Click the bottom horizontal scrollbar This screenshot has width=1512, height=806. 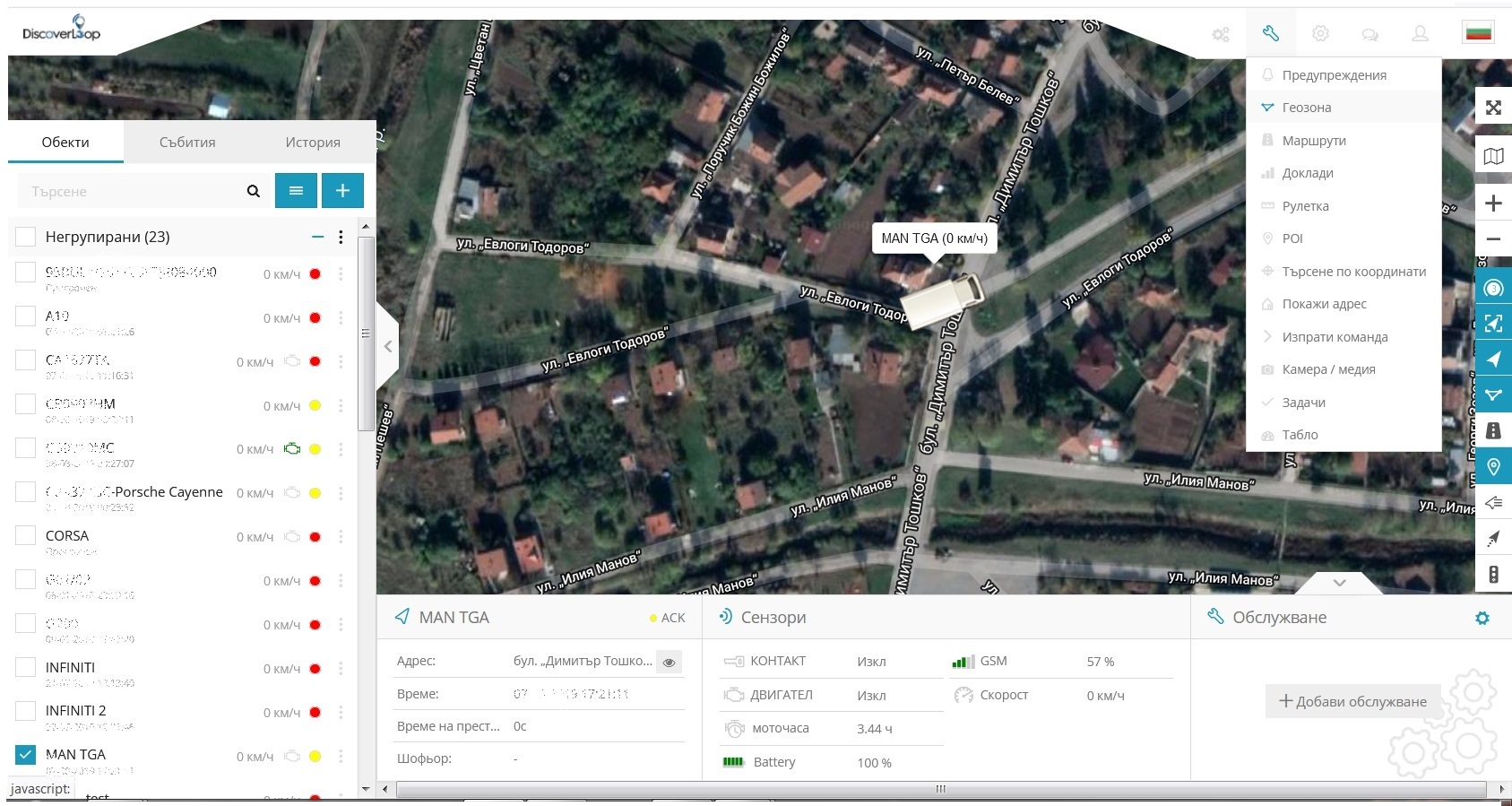[940, 789]
